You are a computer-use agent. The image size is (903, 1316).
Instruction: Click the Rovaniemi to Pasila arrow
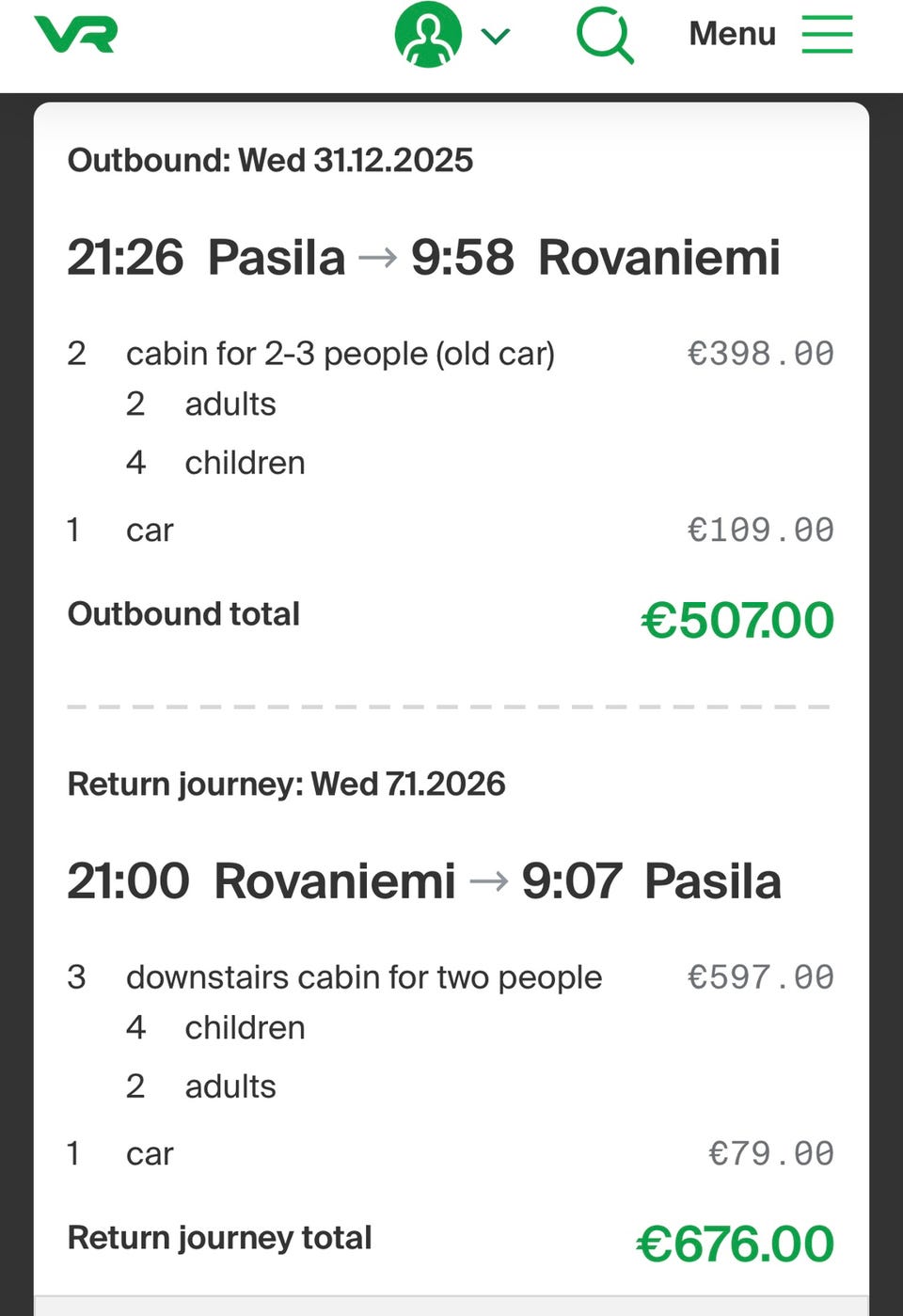click(488, 881)
